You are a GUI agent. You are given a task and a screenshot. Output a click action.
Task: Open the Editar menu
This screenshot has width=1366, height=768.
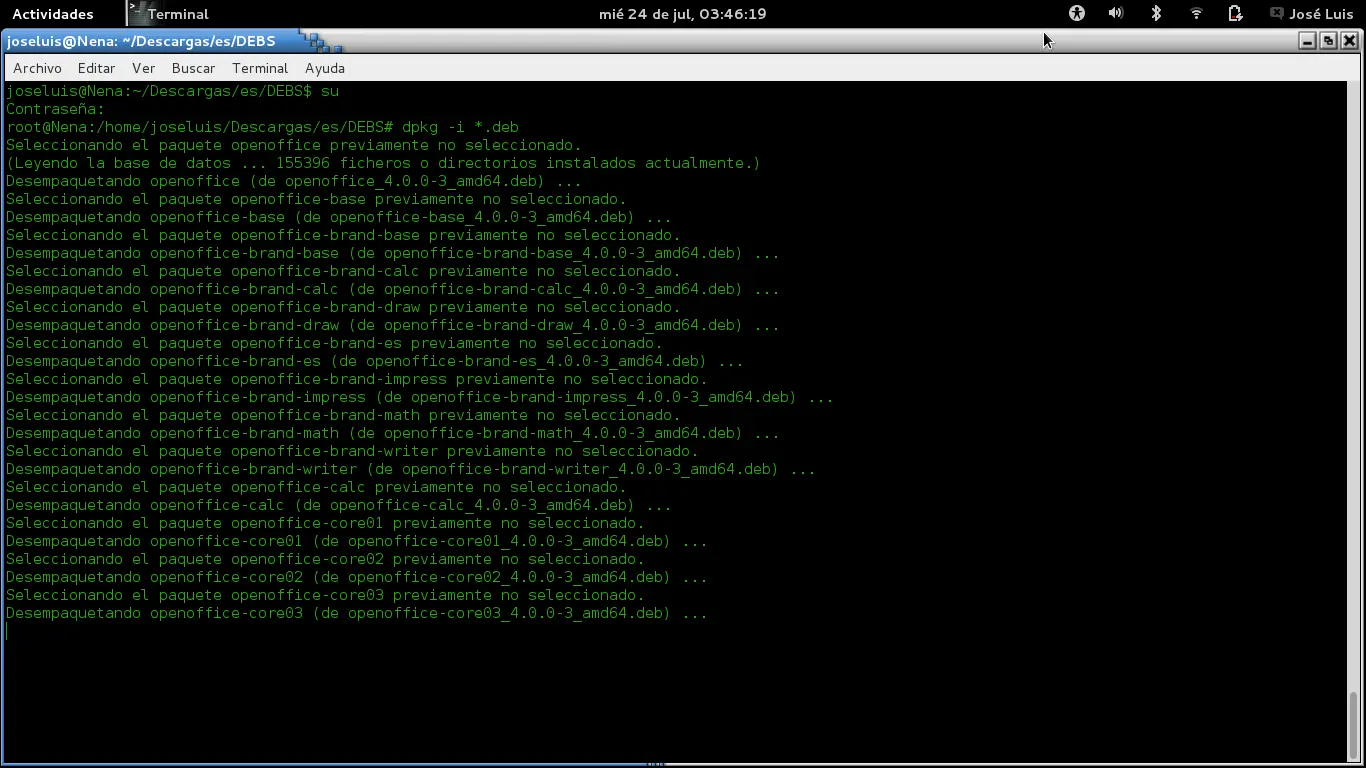pos(96,68)
